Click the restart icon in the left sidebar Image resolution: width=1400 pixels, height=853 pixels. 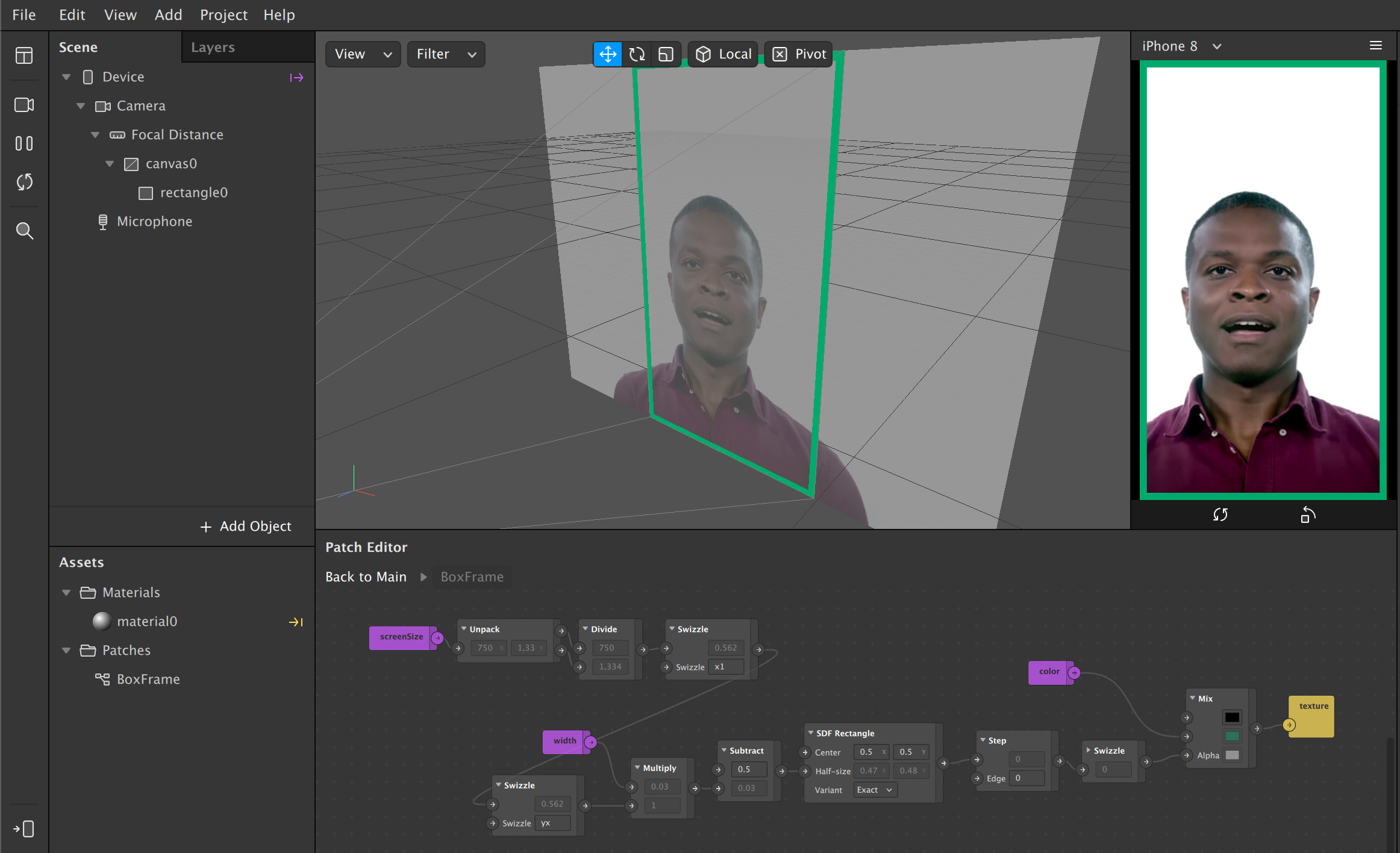pos(24,182)
